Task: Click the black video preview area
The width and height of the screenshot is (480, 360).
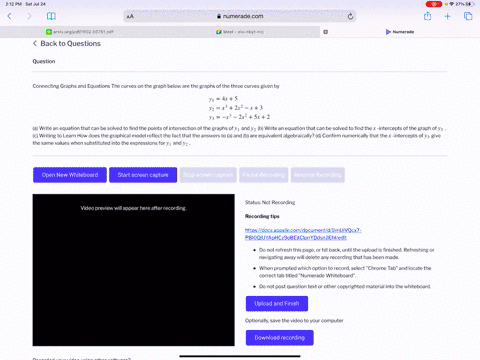Action: tap(133, 270)
